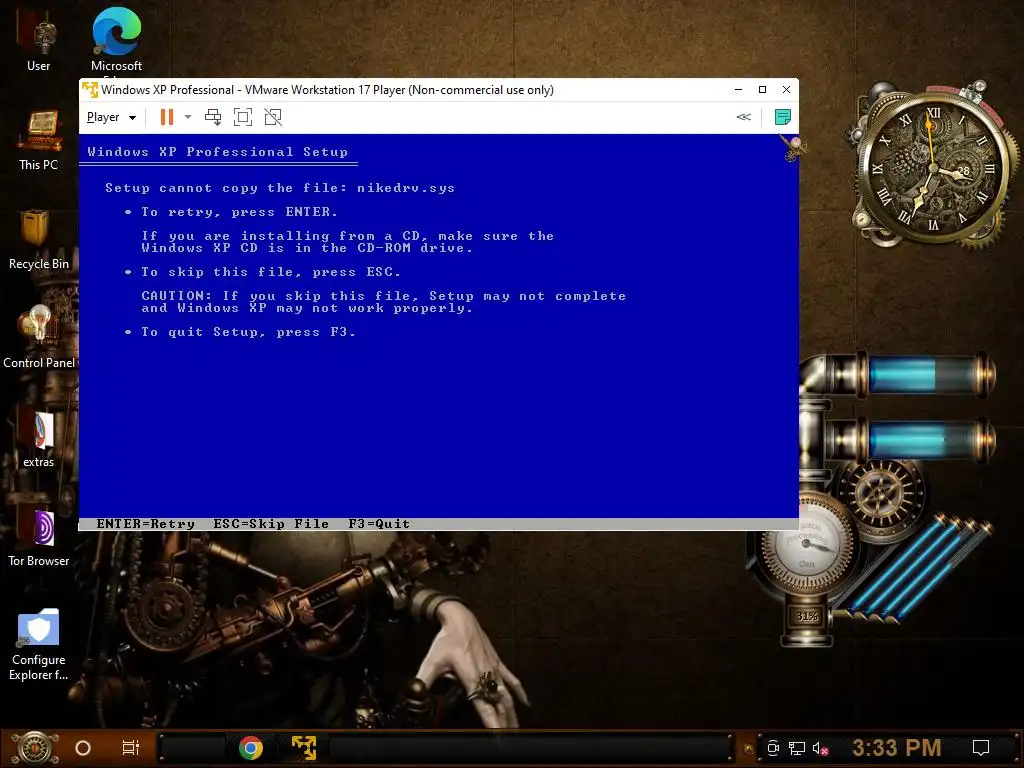Open the extras desktop shortcut
1024x768 pixels.
pyautogui.click(x=39, y=439)
